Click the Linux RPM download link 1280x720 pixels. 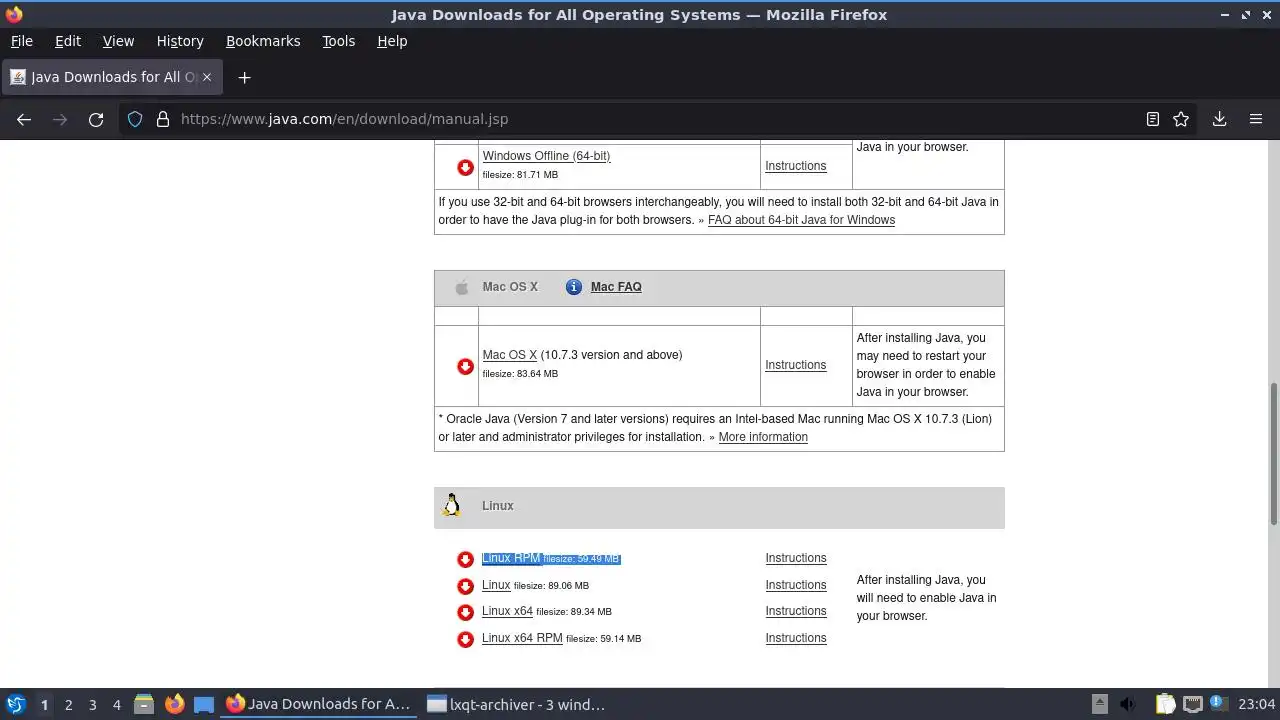click(511, 558)
